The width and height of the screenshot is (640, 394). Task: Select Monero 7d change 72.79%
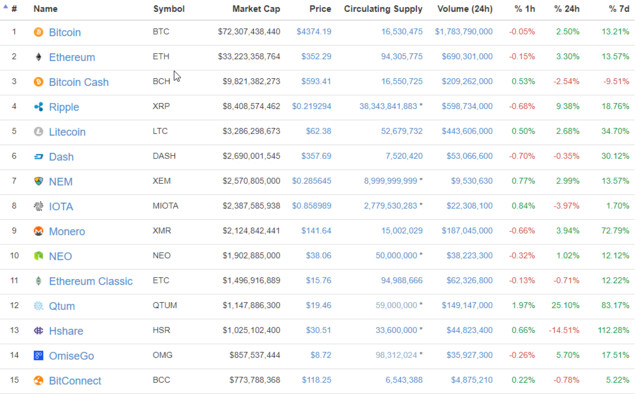coord(615,231)
